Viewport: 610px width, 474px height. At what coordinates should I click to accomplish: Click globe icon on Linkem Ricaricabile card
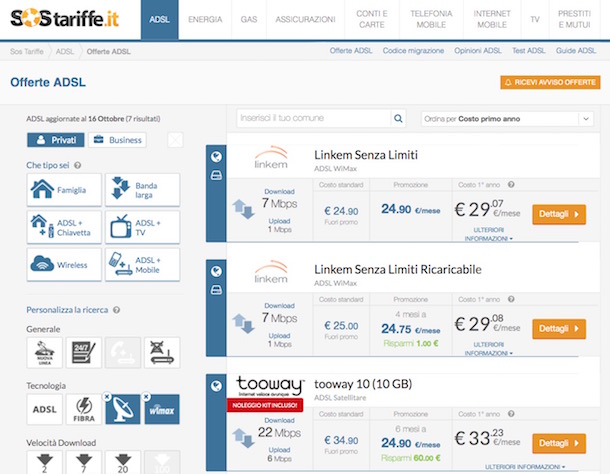tap(216, 271)
